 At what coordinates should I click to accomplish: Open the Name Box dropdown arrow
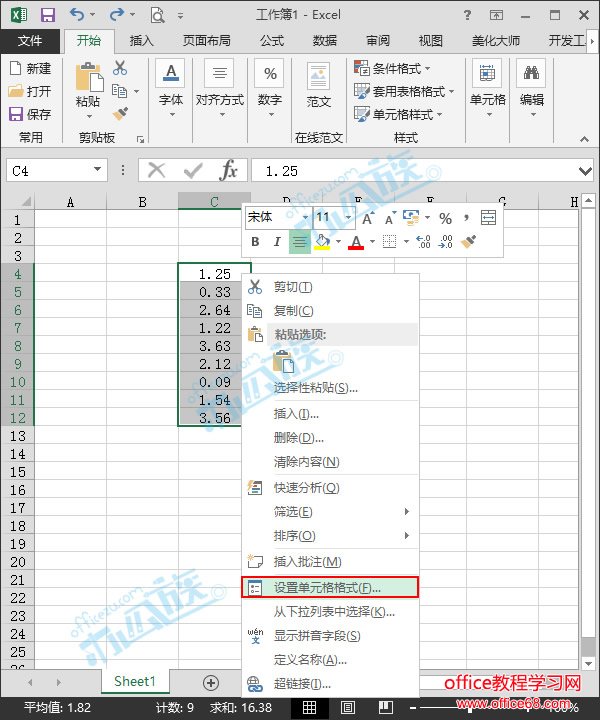(x=97, y=169)
